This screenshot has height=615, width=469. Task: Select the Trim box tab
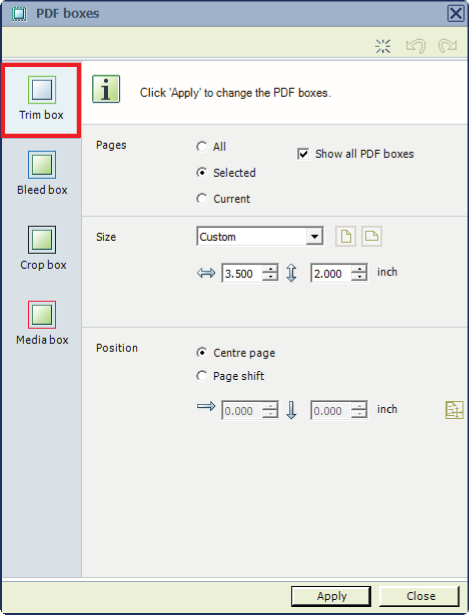pyautogui.click(x=41, y=100)
